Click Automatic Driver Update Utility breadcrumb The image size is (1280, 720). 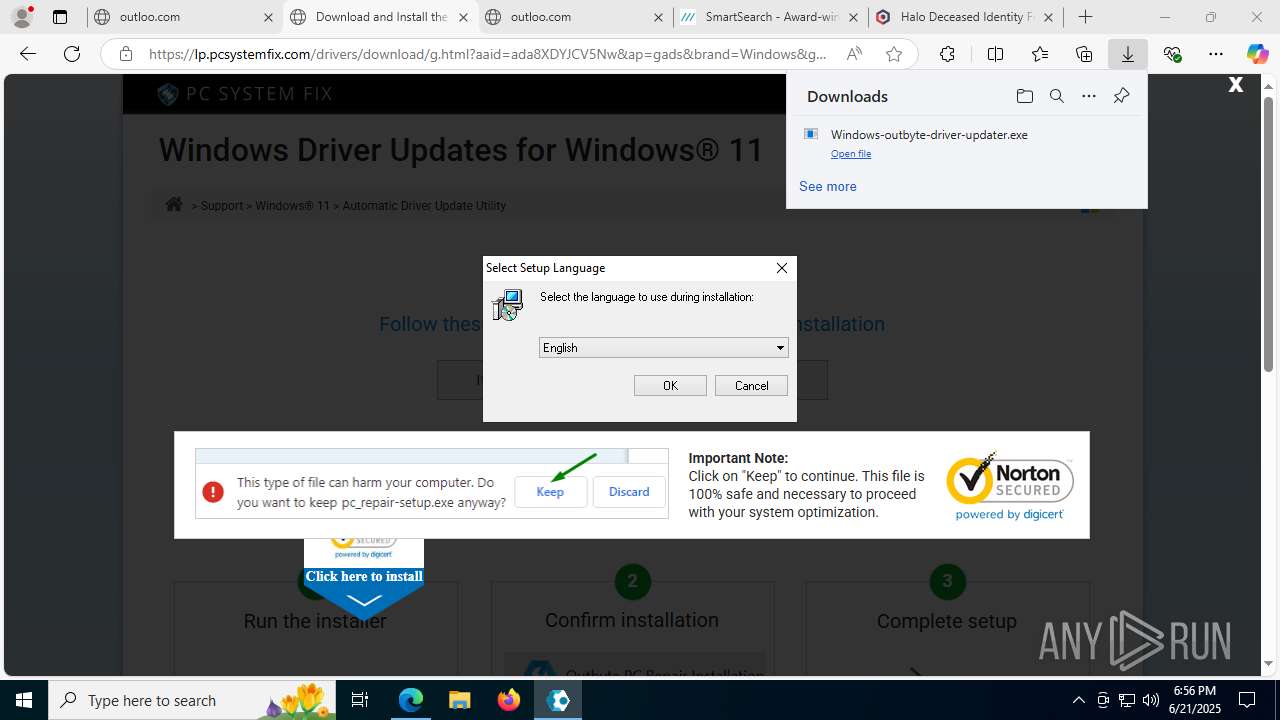424,206
